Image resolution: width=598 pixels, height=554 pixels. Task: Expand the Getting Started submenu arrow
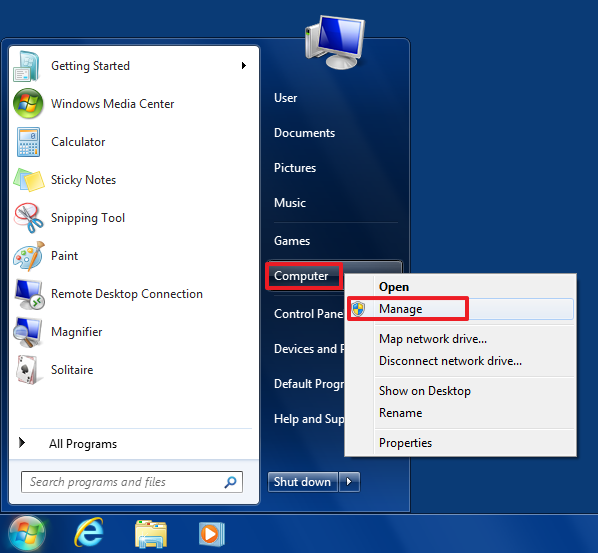coord(244,66)
